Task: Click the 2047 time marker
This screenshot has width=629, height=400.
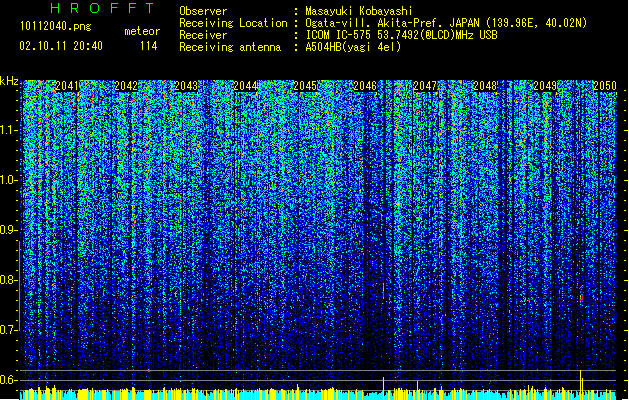Action: coord(425,86)
